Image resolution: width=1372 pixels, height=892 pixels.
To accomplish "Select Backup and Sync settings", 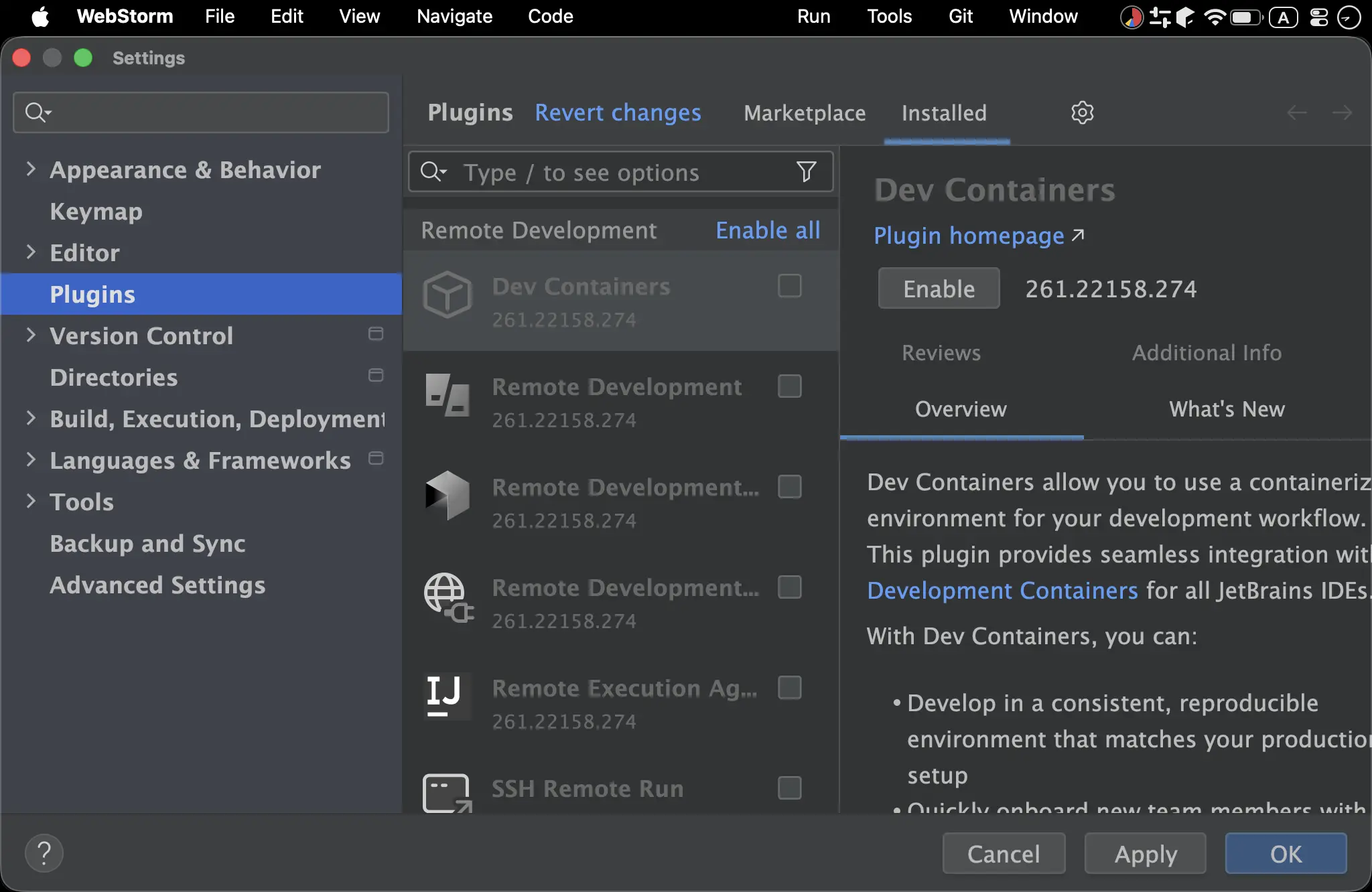I will [x=201, y=543].
